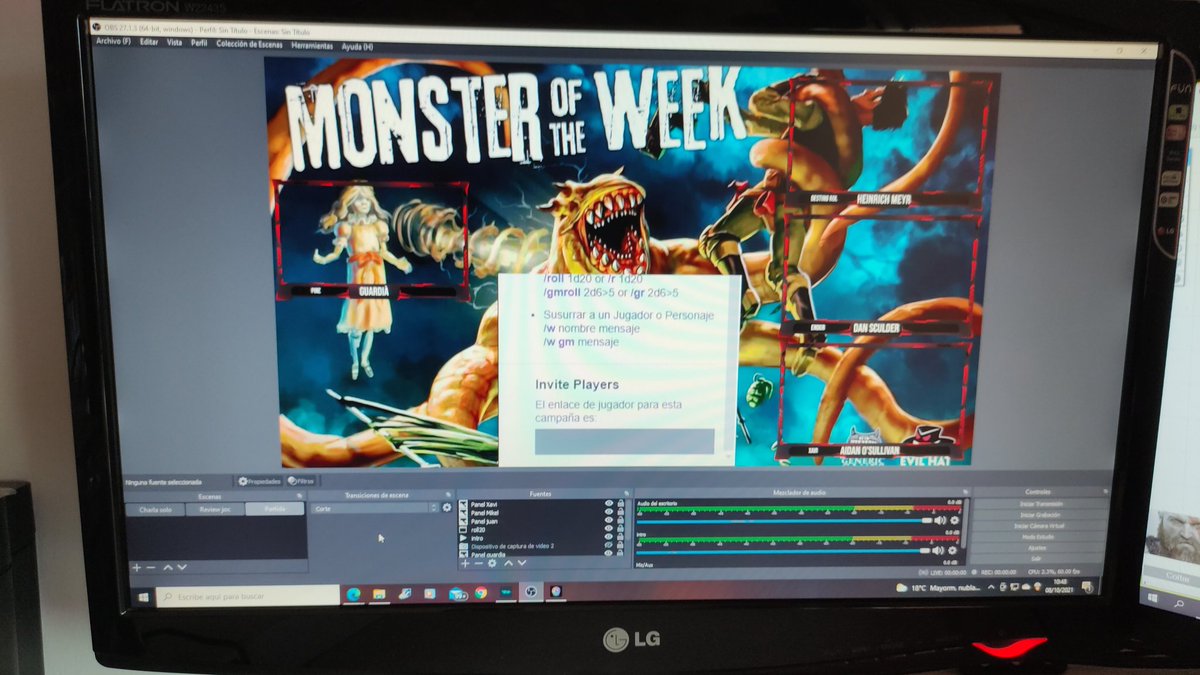This screenshot has width=1200, height=675.
Task: Undock the Escenas panel icon
Action: tap(299, 496)
